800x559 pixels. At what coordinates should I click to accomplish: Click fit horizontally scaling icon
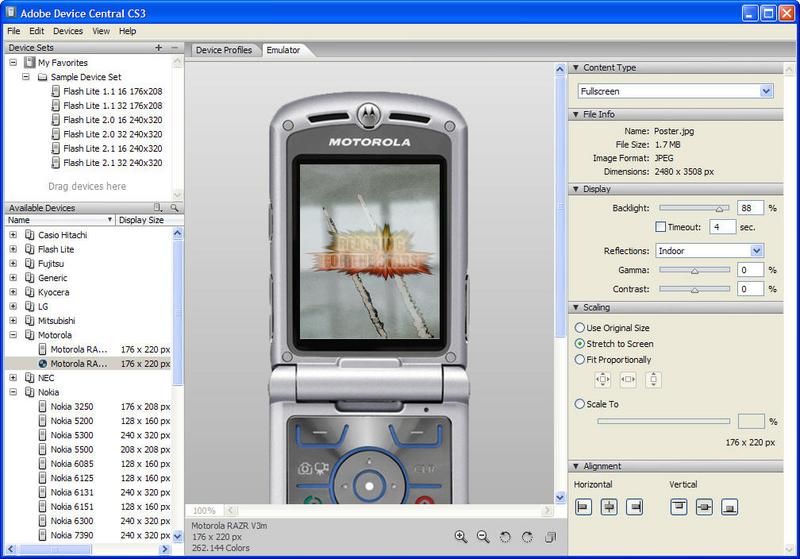[x=628, y=379]
